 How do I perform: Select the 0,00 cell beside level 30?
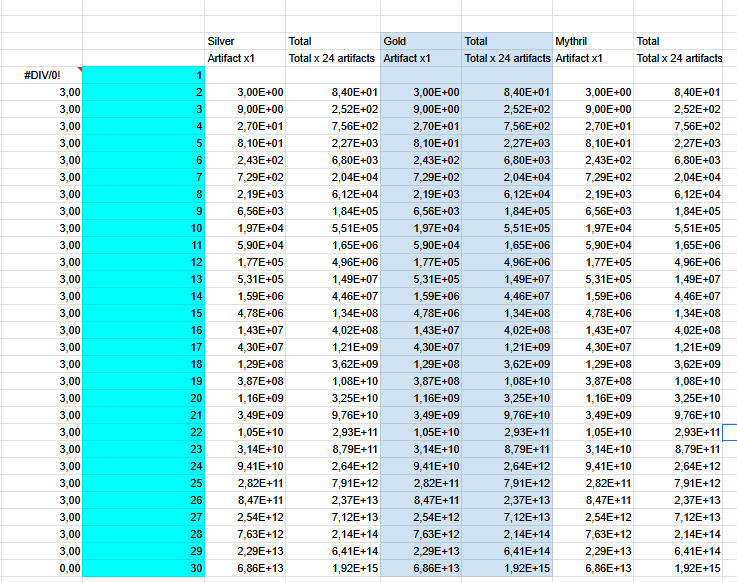(x=42, y=568)
